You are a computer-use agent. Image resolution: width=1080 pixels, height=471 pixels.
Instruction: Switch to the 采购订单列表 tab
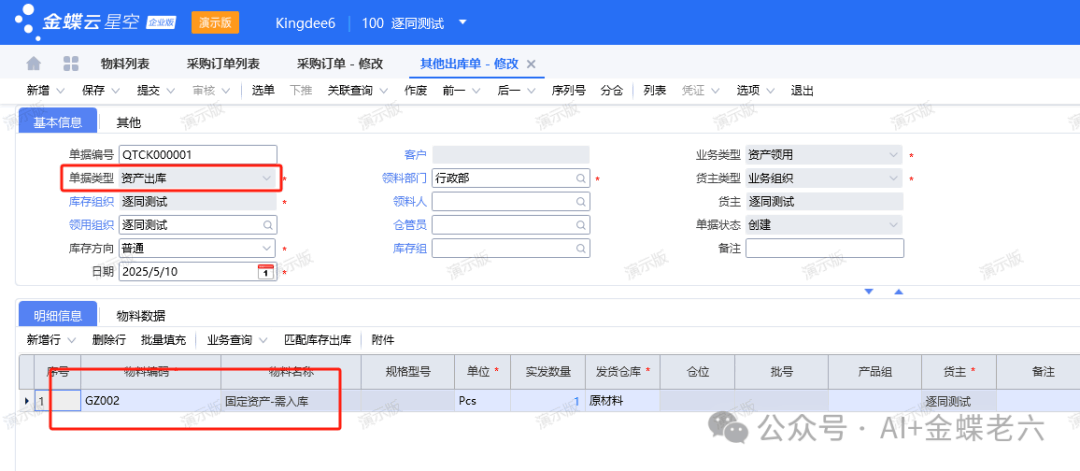[x=223, y=64]
